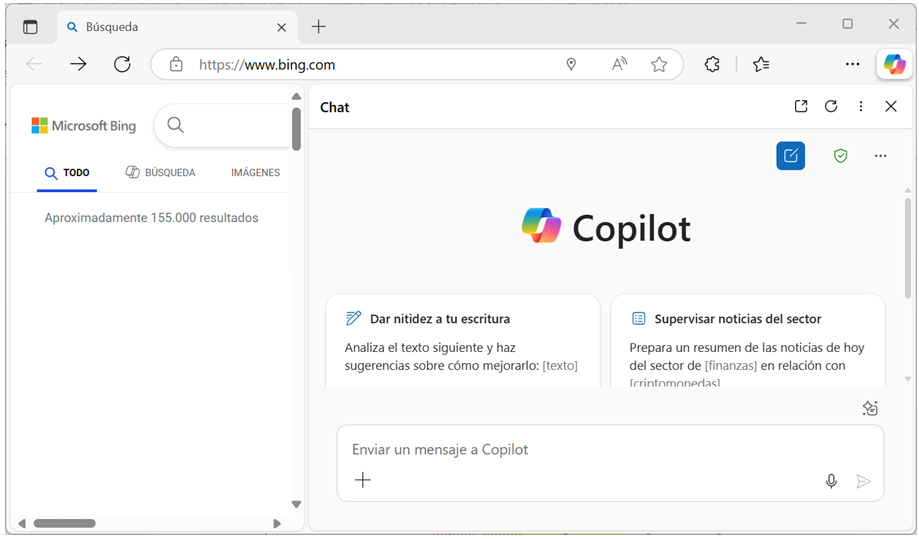Image resolution: width=919 pixels, height=539 pixels.
Task: Click the news list icon on card
Action: pyautogui.click(x=638, y=318)
